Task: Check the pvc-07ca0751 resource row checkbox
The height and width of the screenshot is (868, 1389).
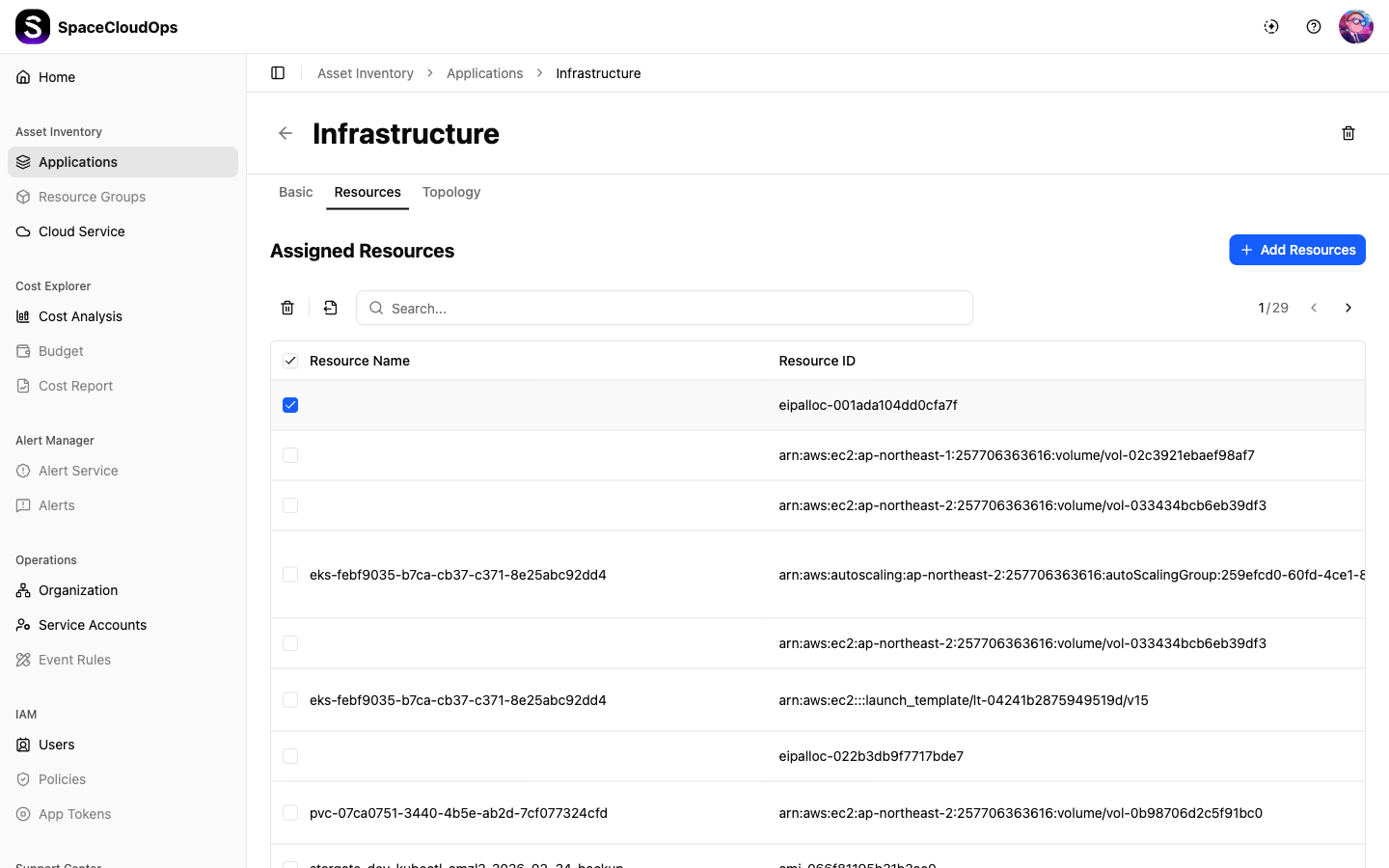Action: [x=290, y=813]
